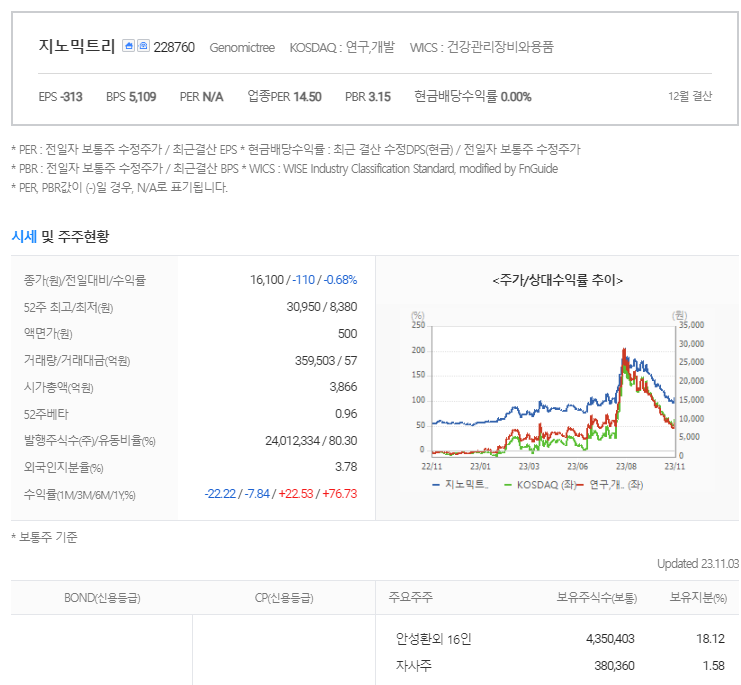Click shareholder 안성환외 16인
Screen dimensions: 741x685
433,639
